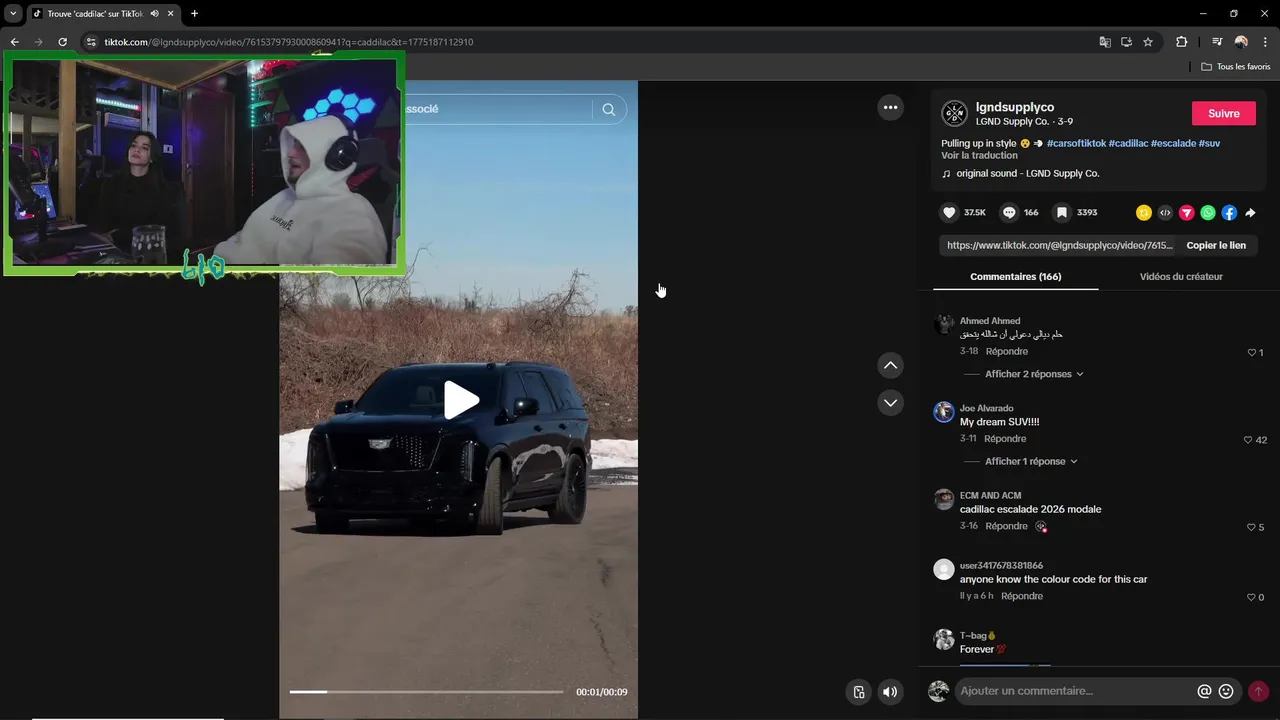The height and width of the screenshot is (720, 1280).
Task: Open the emoji picker in comment box
Action: (x=1226, y=691)
